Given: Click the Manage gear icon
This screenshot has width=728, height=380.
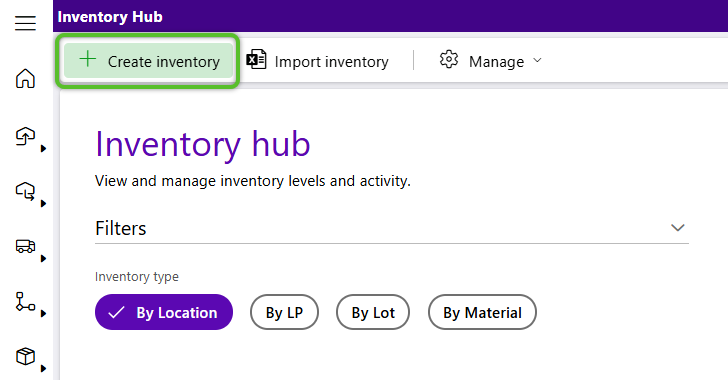Looking at the screenshot, I should (448, 60).
